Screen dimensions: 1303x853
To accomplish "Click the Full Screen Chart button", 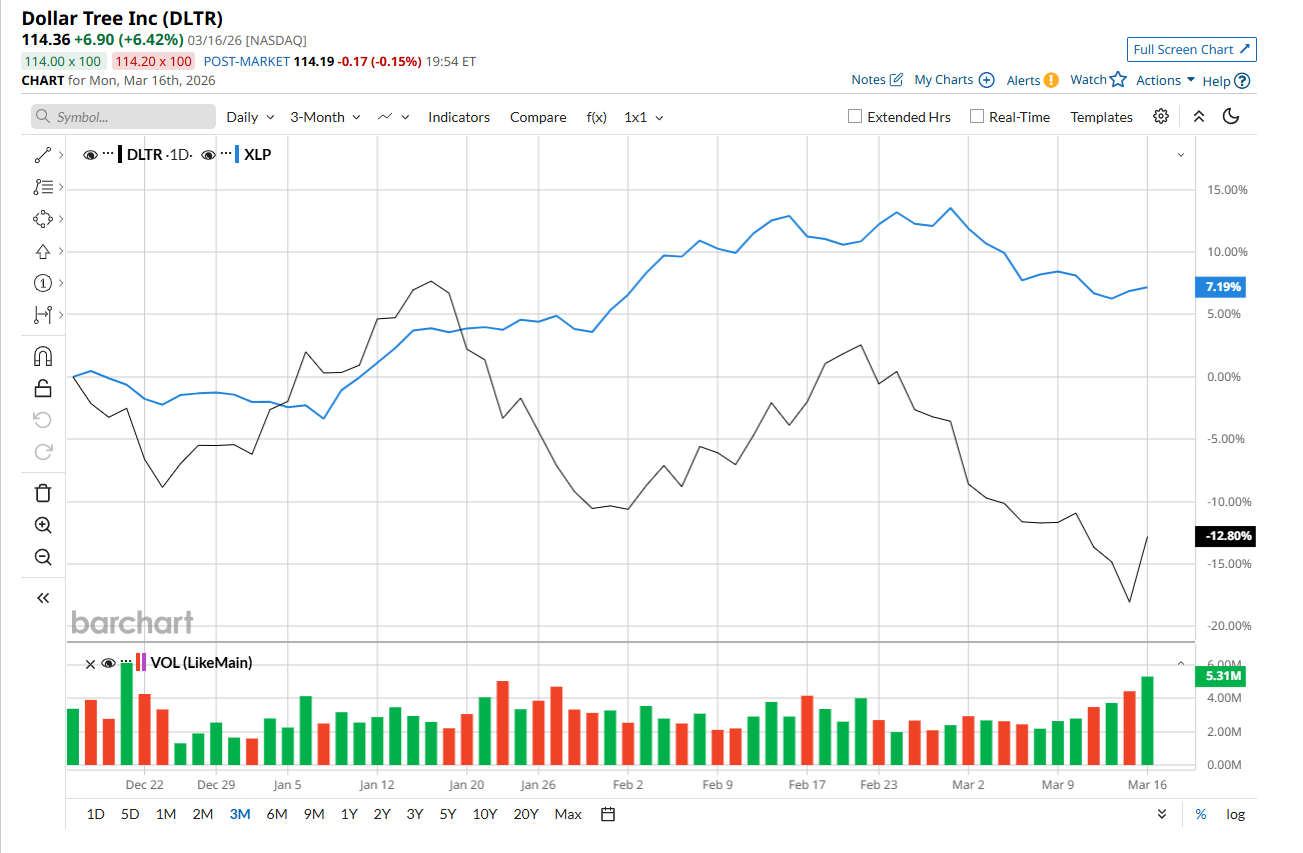I will tap(1191, 50).
